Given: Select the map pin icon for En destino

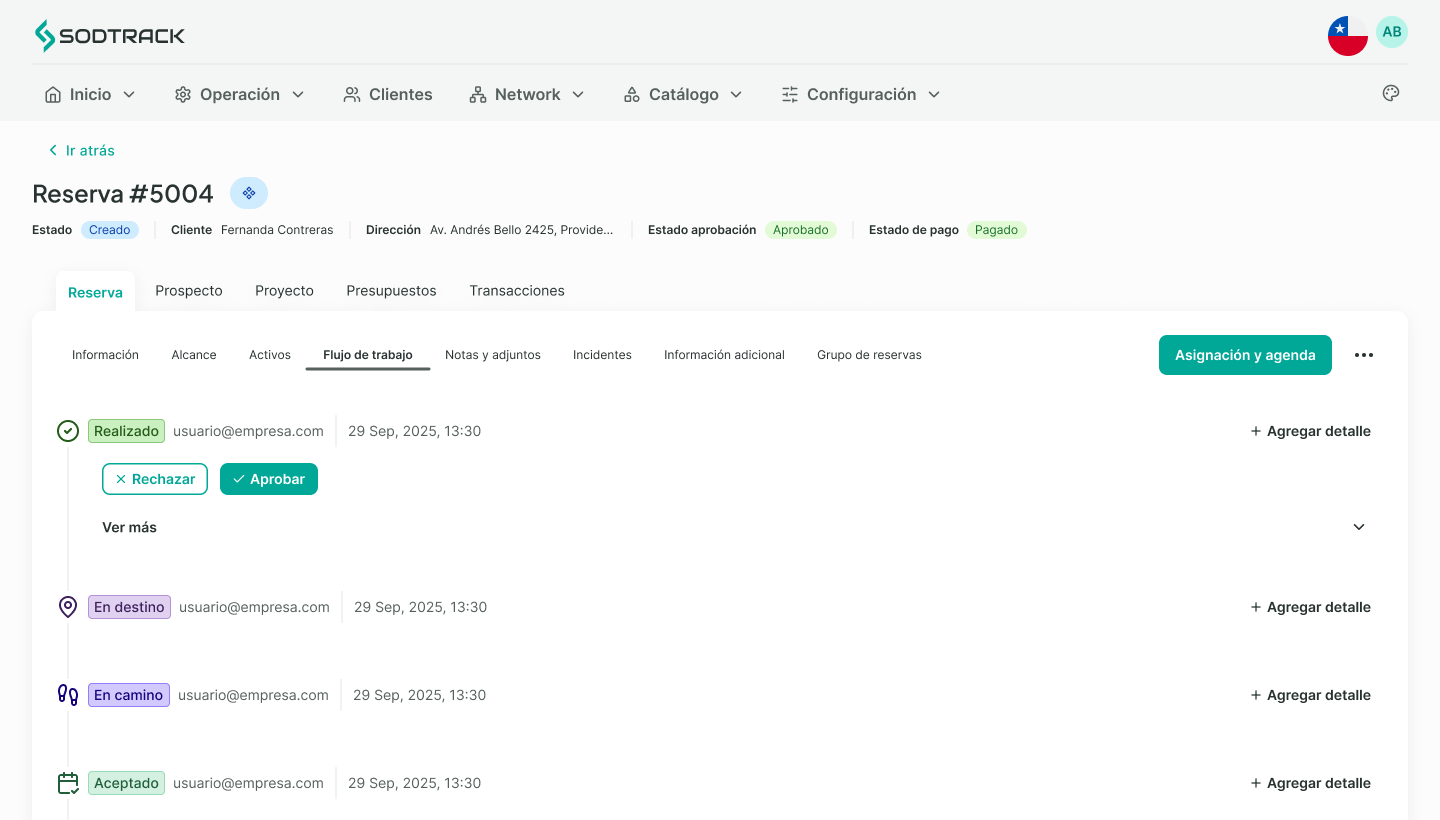Looking at the screenshot, I should [x=68, y=606].
